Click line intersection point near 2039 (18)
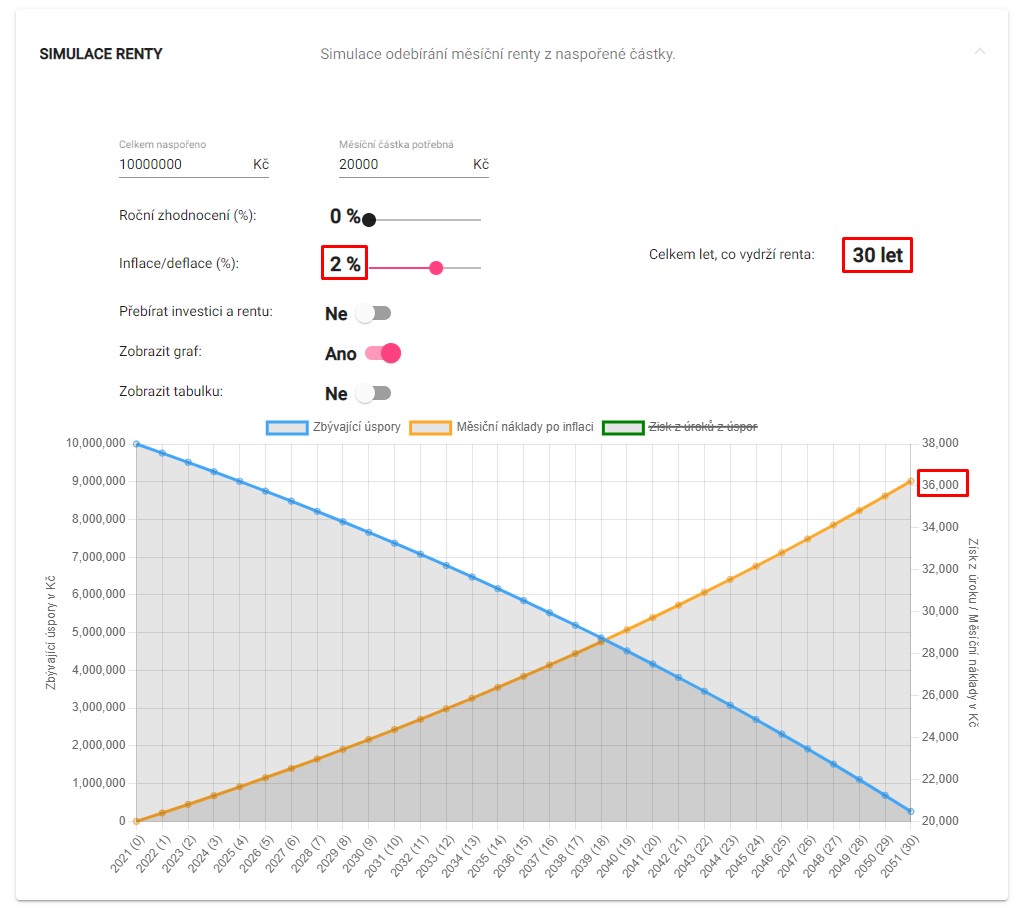1024x908 pixels. click(601, 638)
